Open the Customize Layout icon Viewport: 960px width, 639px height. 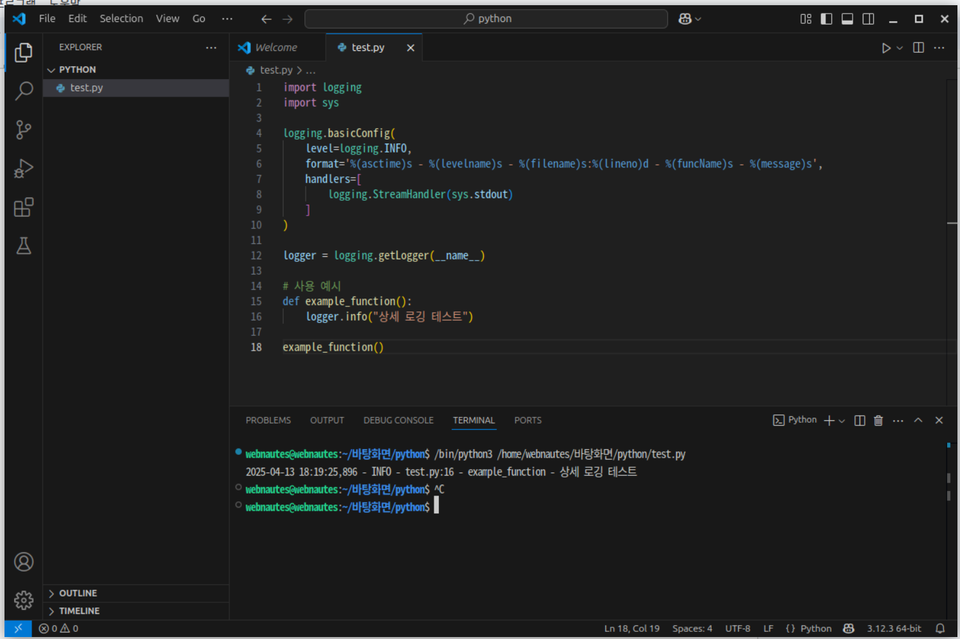pos(806,19)
